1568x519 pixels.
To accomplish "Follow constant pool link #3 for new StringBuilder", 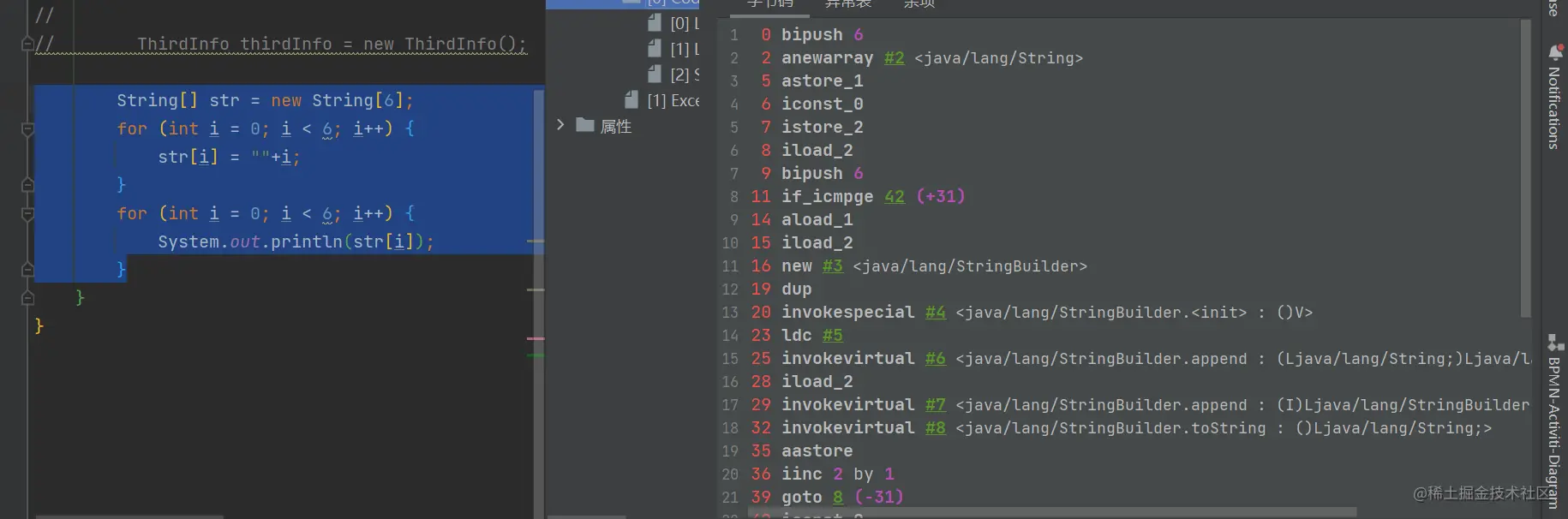I will click(832, 266).
